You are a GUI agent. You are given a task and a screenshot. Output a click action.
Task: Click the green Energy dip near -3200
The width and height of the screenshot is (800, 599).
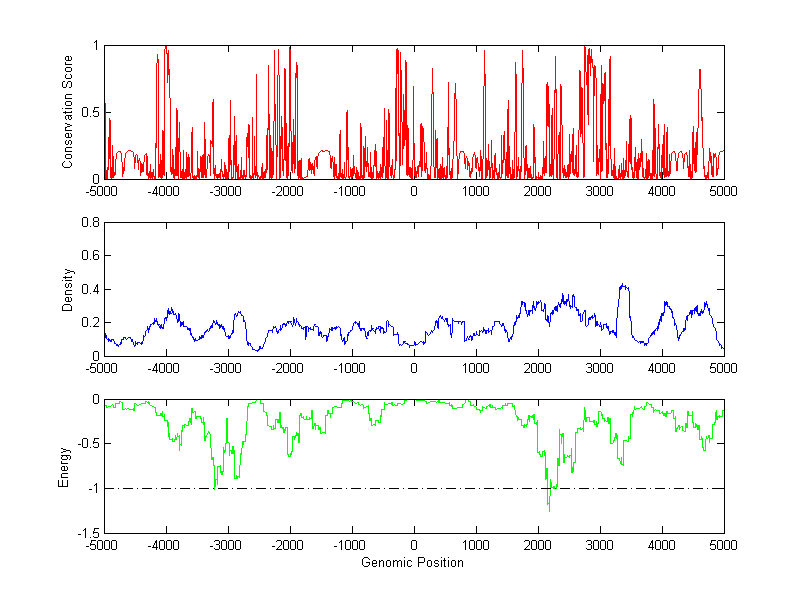point(215,485)
